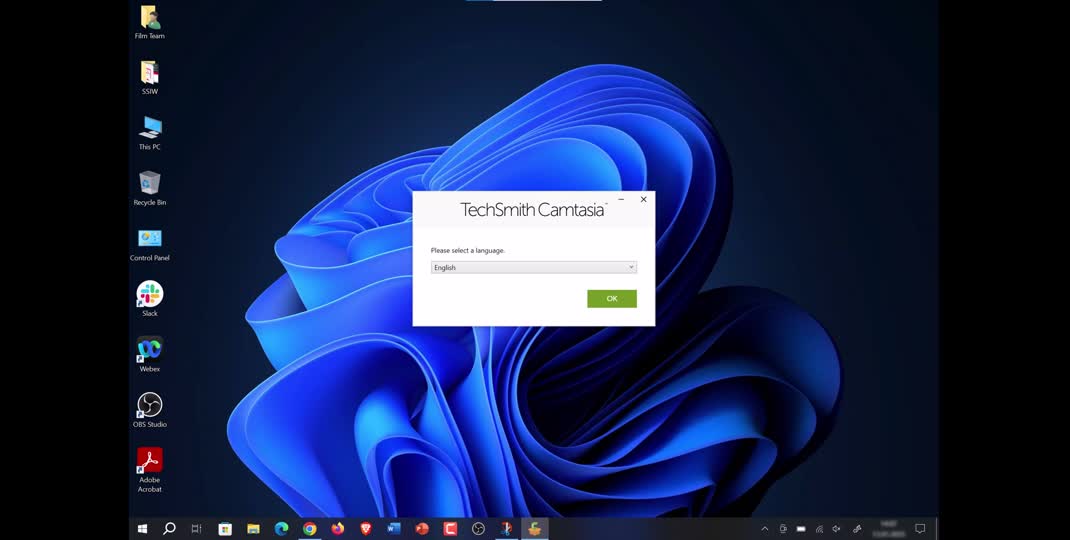Open Task View from the taskbar
The height and width of the screenshot is (540, 1070).
[197, 528]
